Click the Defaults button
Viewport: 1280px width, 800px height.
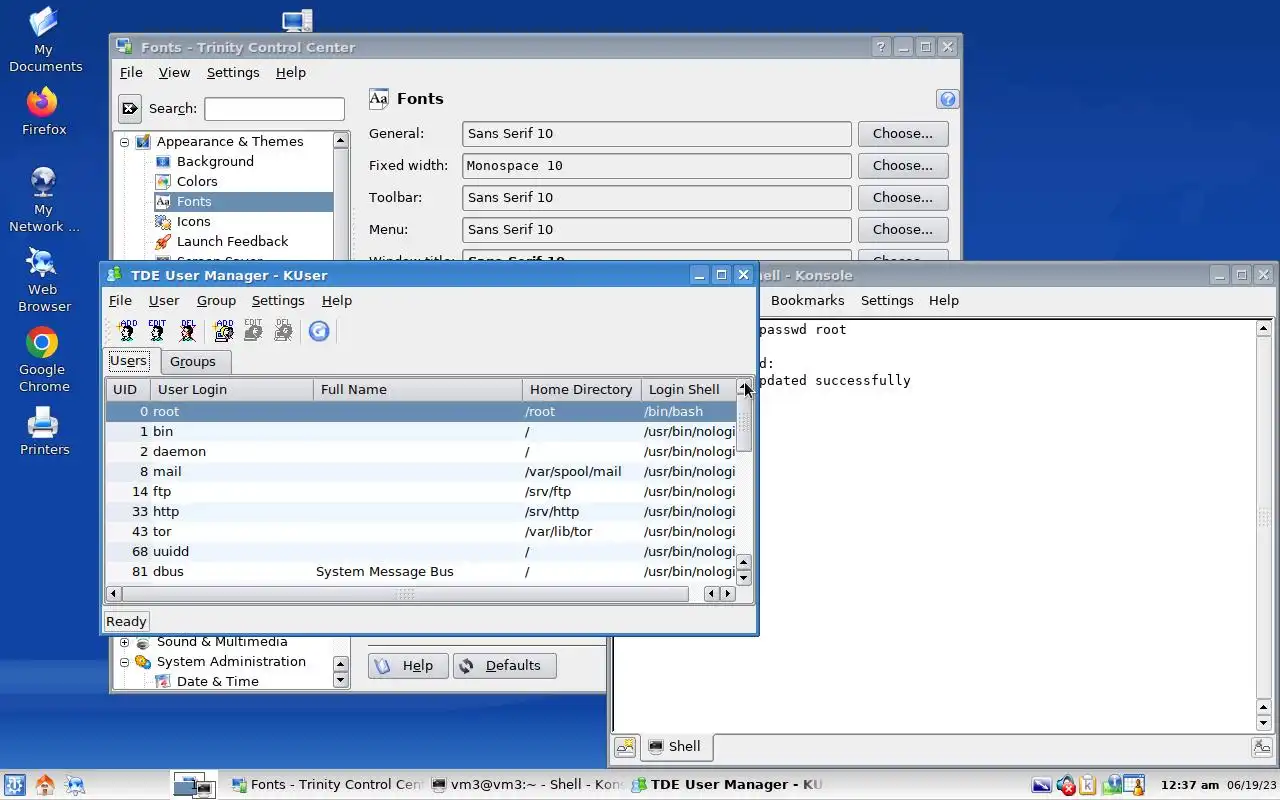(x=505, y=665)
